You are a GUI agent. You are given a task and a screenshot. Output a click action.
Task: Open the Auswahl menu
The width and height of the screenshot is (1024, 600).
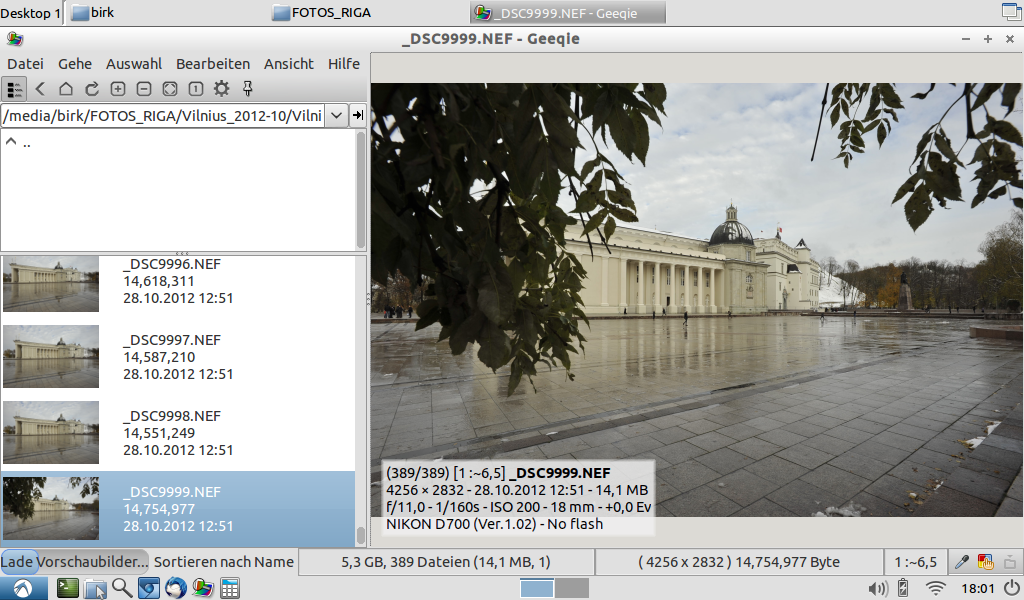[x=134, y=64]
